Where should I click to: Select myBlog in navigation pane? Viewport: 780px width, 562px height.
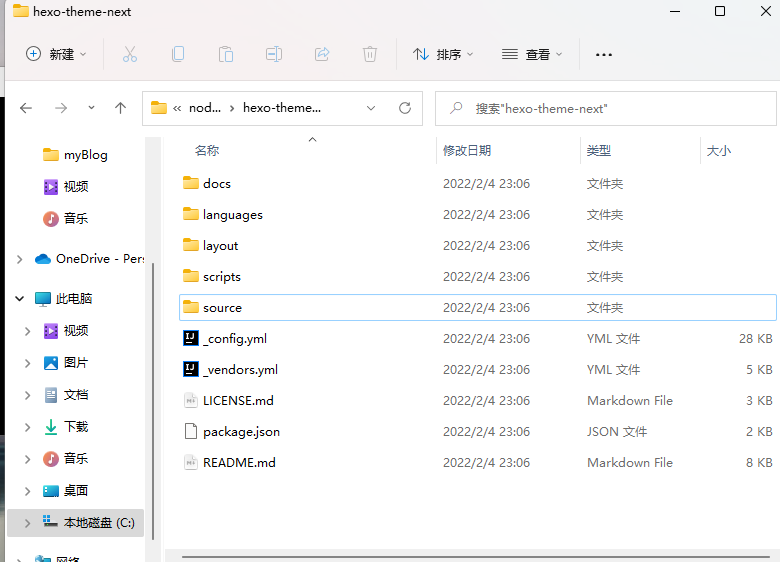86,155
